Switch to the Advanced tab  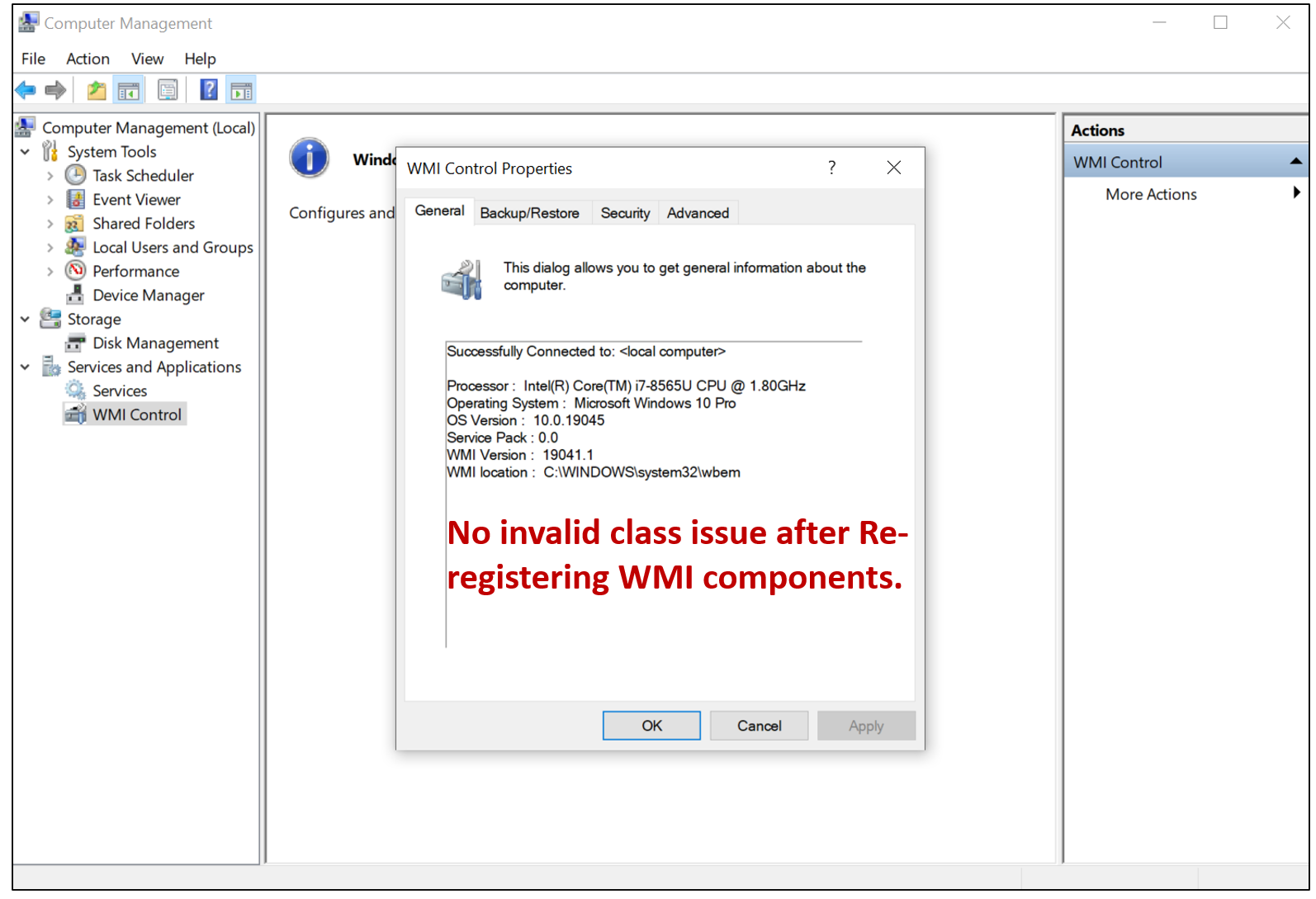pyautogui.click(x=698, y=213)
